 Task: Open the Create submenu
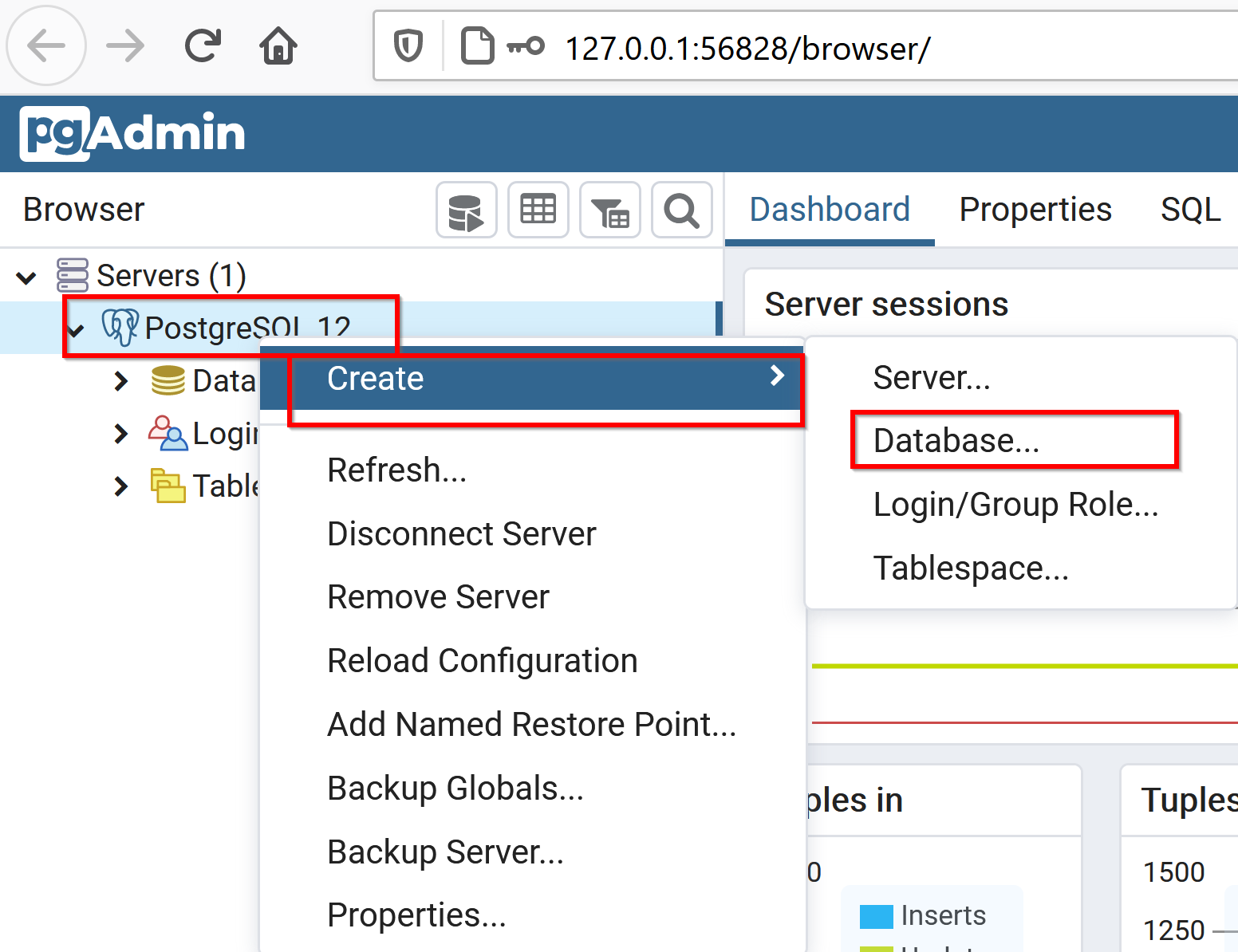[x=533, y=379]
